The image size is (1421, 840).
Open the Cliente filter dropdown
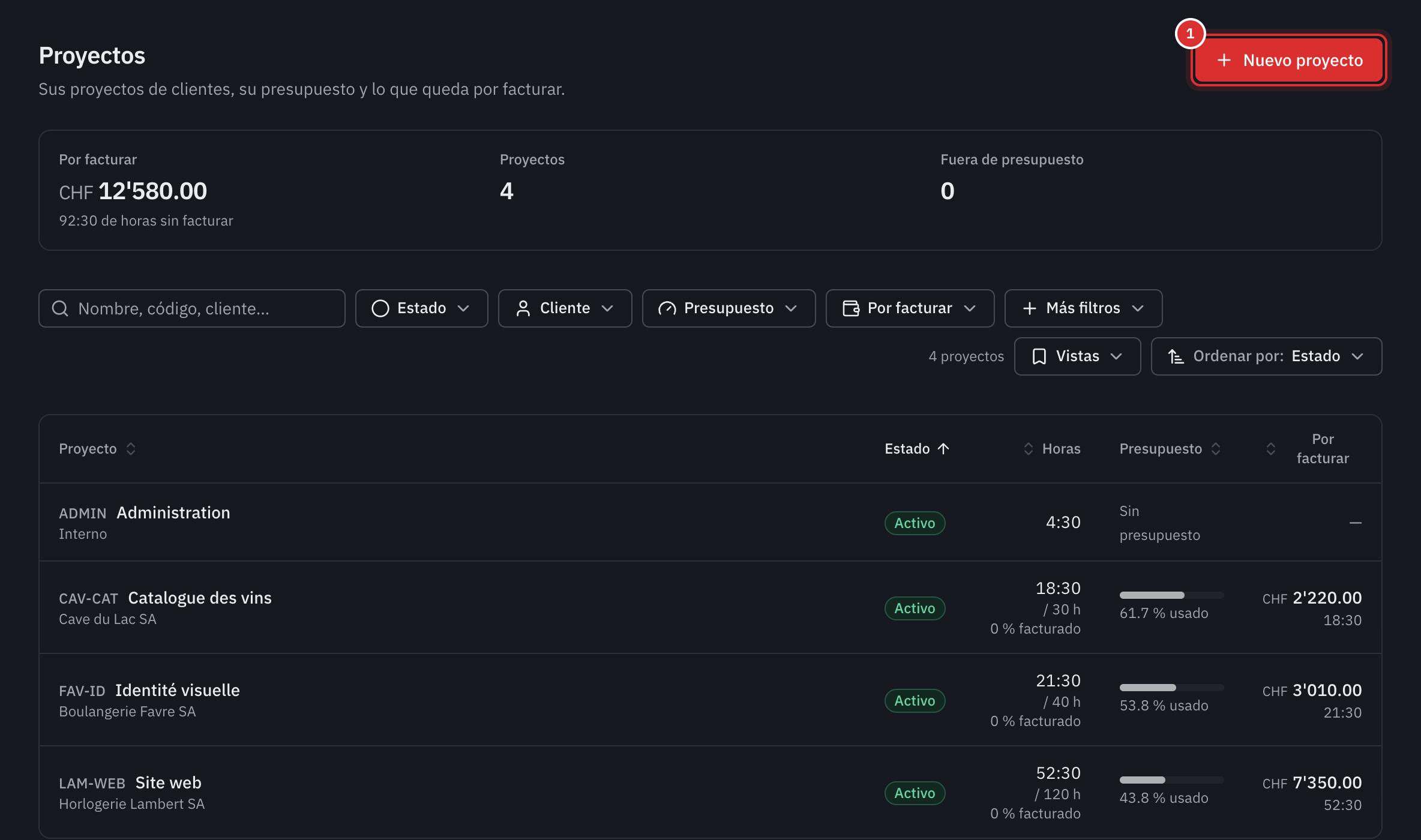[565, 308]
